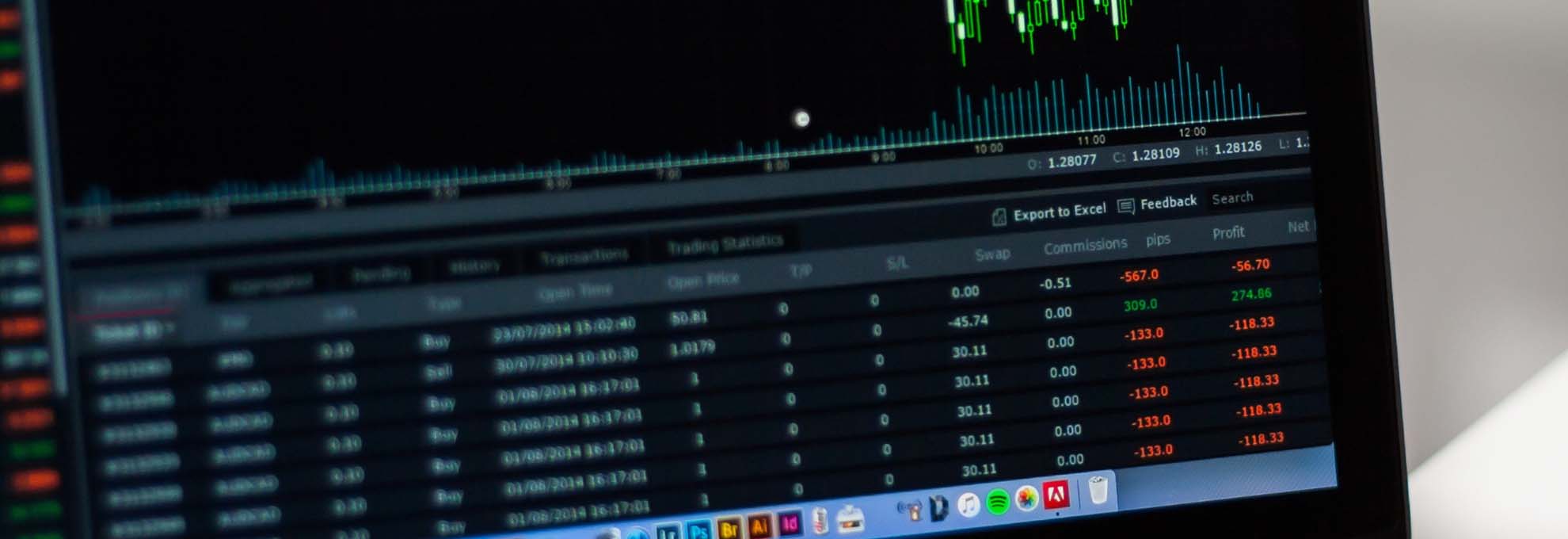Sort by the Commissions column header
Screen dimensions: 1568x539
(1085, 246)
